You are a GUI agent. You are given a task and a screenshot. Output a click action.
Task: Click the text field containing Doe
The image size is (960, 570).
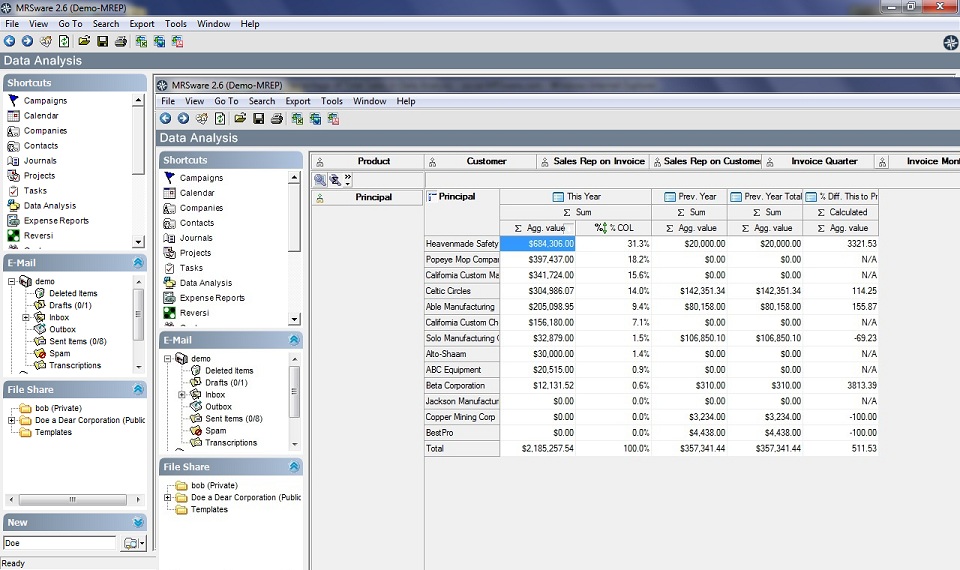[x=59, y=543]
